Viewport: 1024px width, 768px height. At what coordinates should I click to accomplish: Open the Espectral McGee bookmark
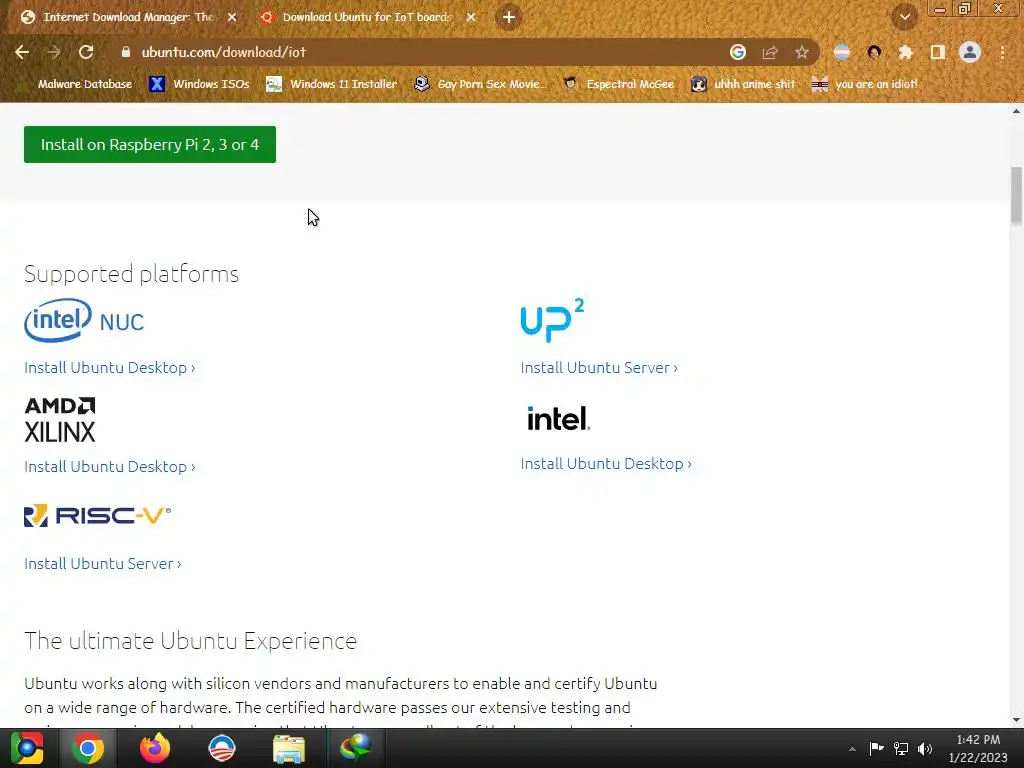618,84
